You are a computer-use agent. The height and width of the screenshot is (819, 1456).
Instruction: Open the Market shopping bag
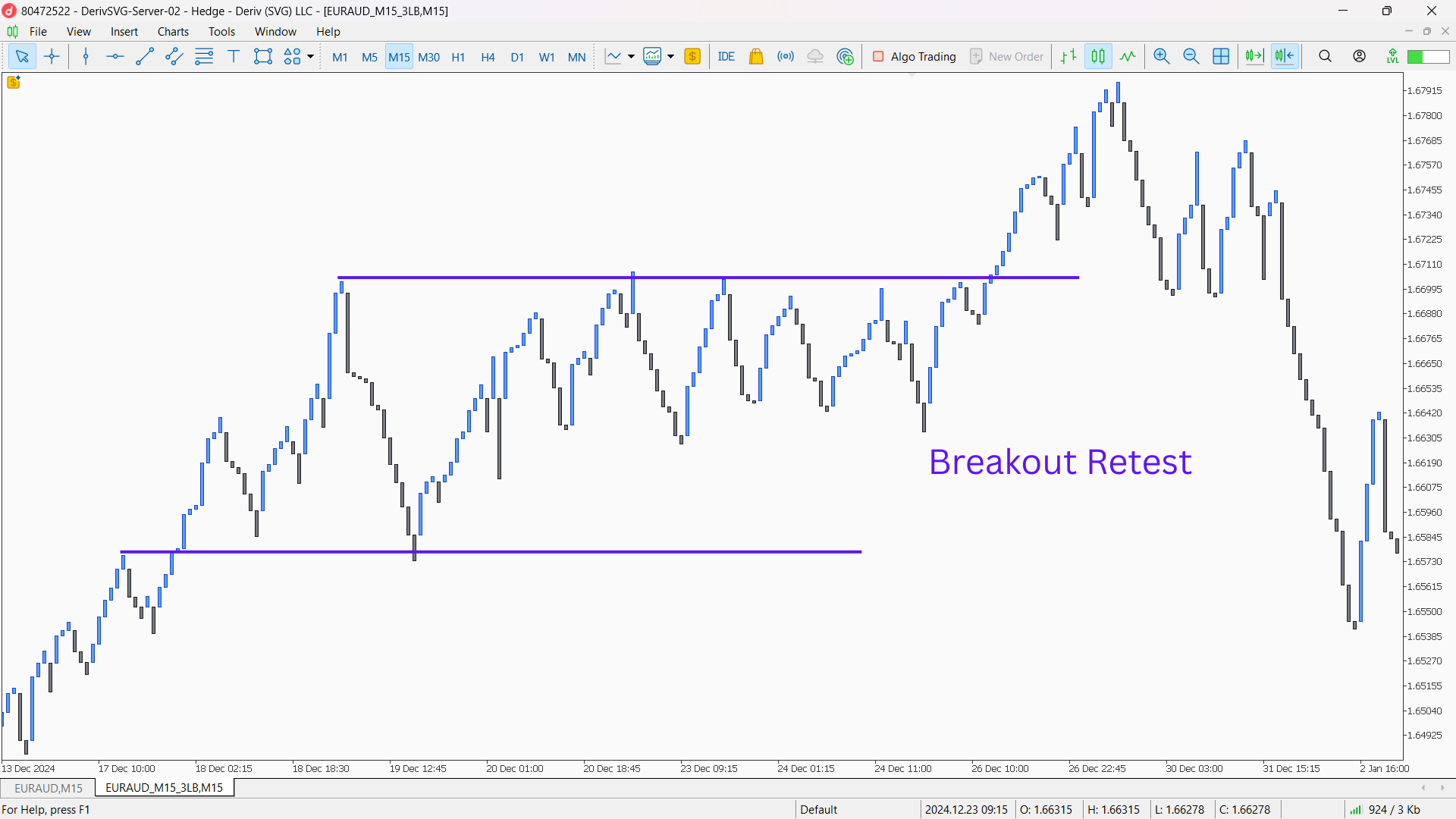coord(756,56)
